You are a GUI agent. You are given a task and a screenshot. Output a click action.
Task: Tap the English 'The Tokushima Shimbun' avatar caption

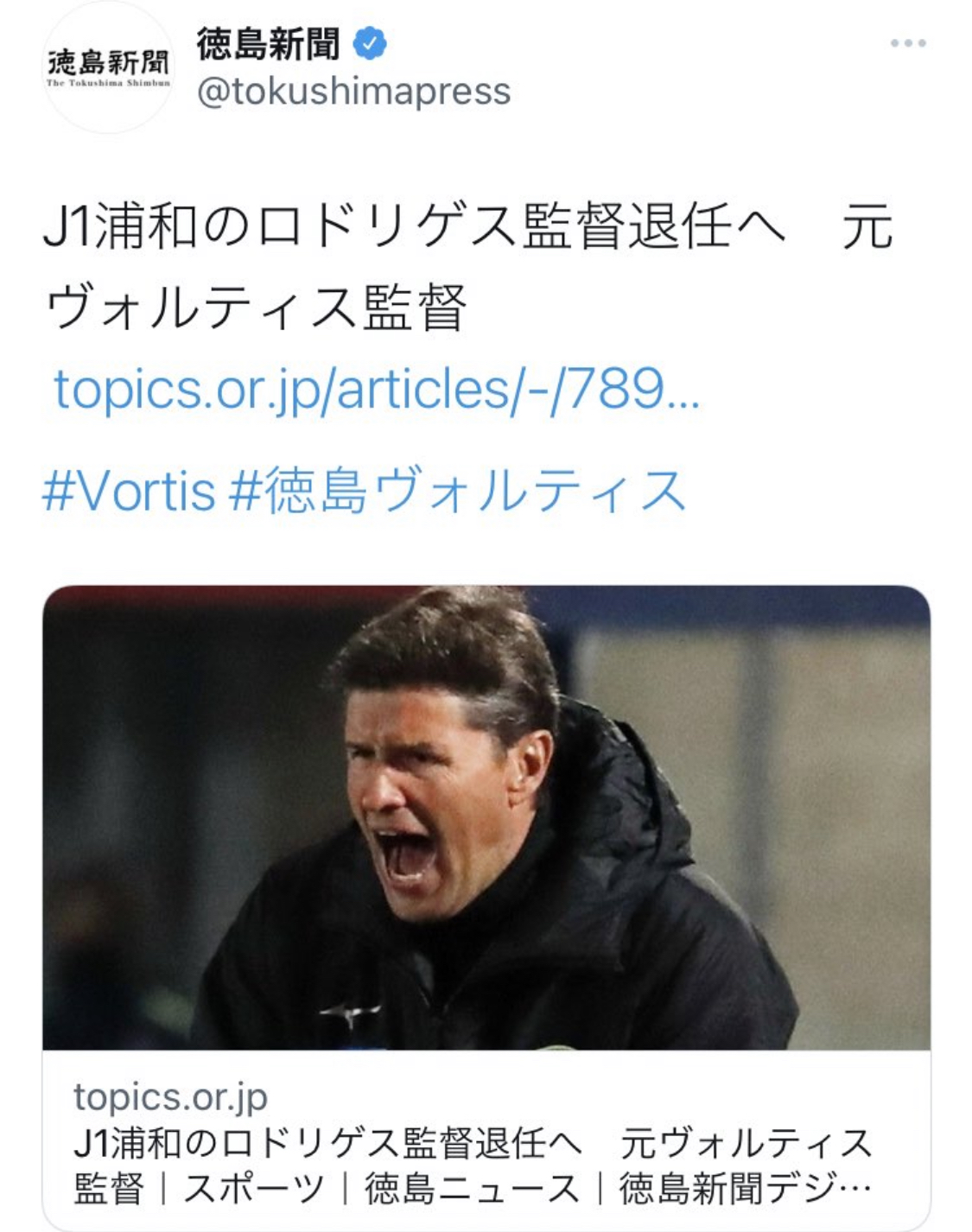pos(108,84)
